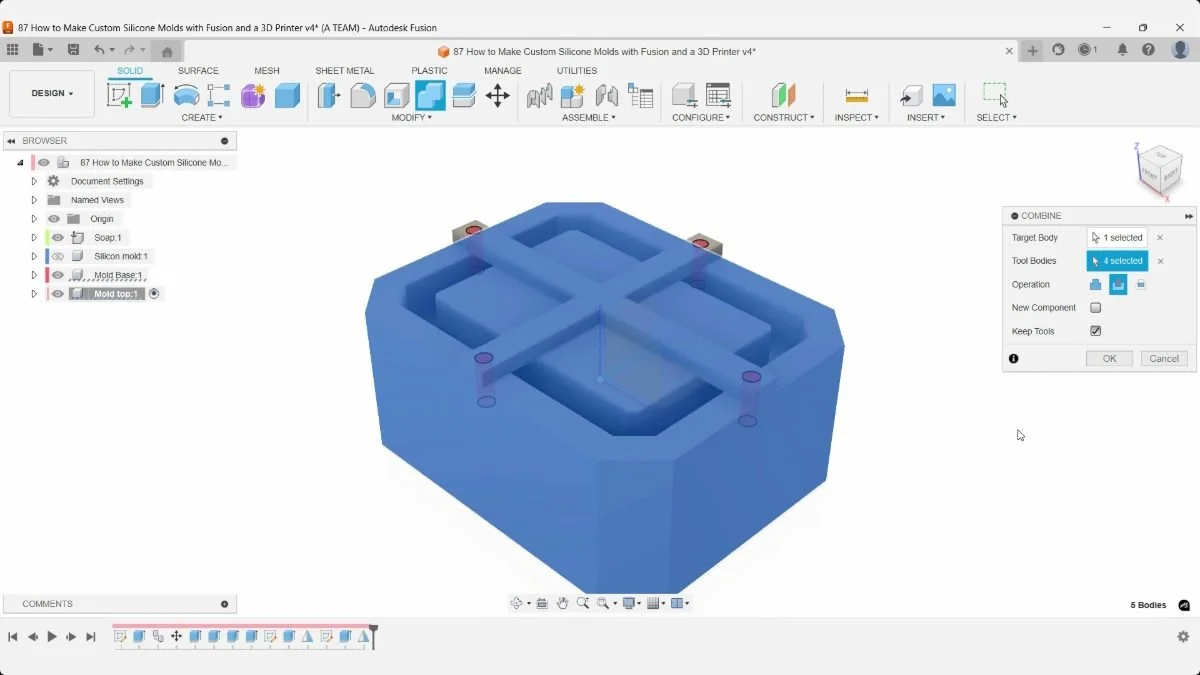Open the Help question mark icon
This screenshot has height=675, width=1200.
coord(1149,49)
